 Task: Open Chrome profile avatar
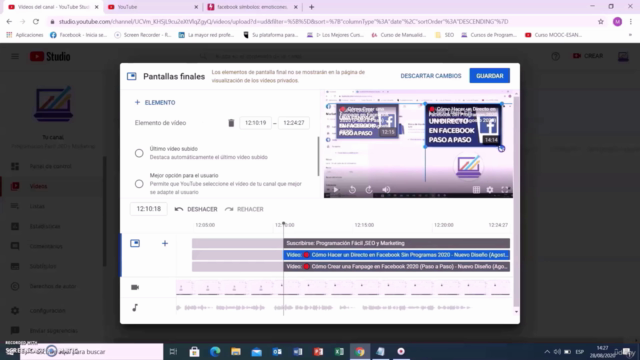[617, 22]
